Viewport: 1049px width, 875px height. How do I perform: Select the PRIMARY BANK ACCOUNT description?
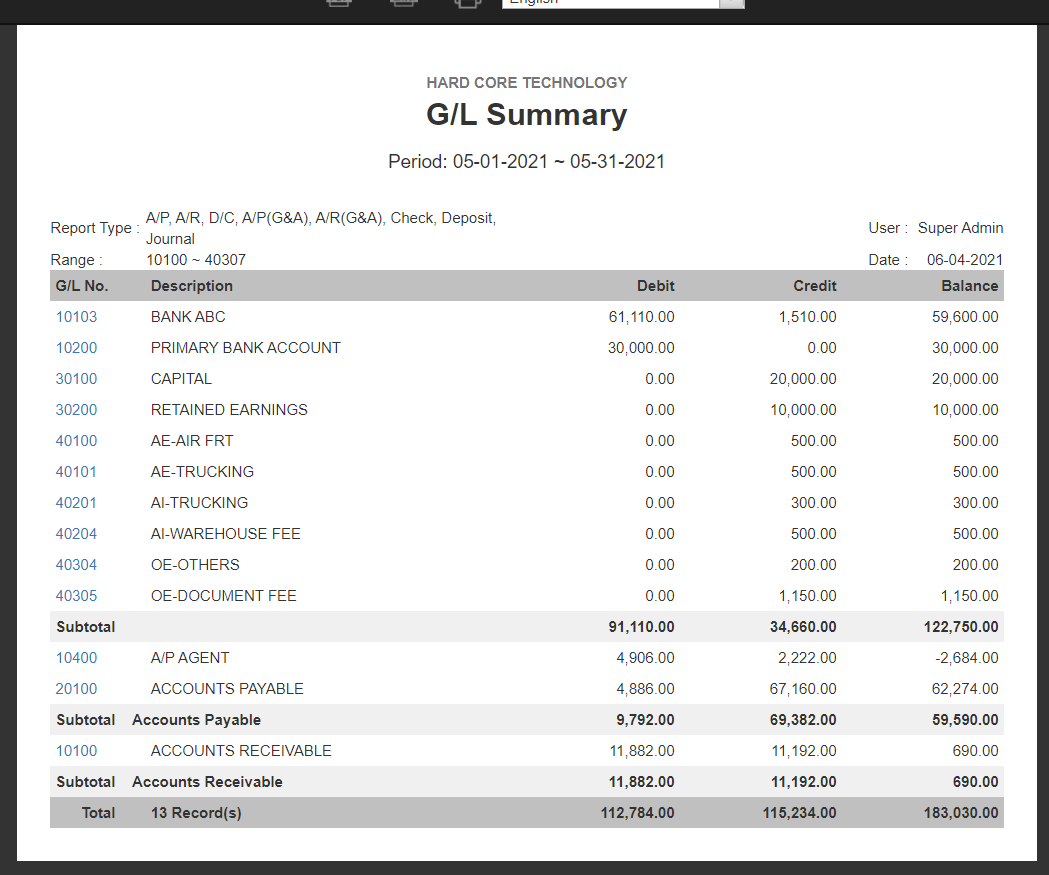(x=246, y=348)
